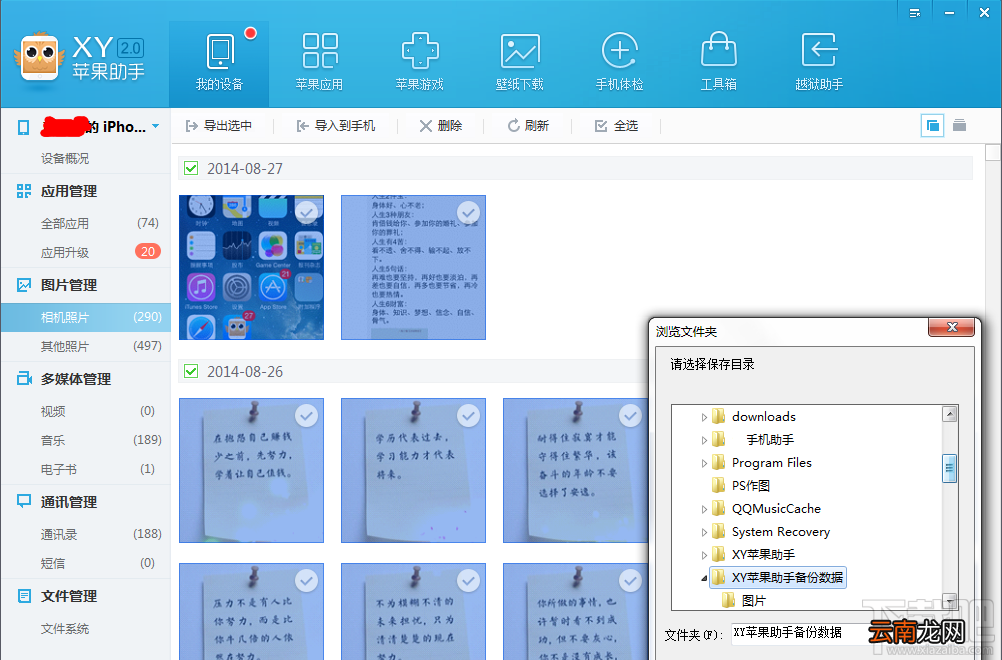Expand the Program Files folder node

(704, 463)
